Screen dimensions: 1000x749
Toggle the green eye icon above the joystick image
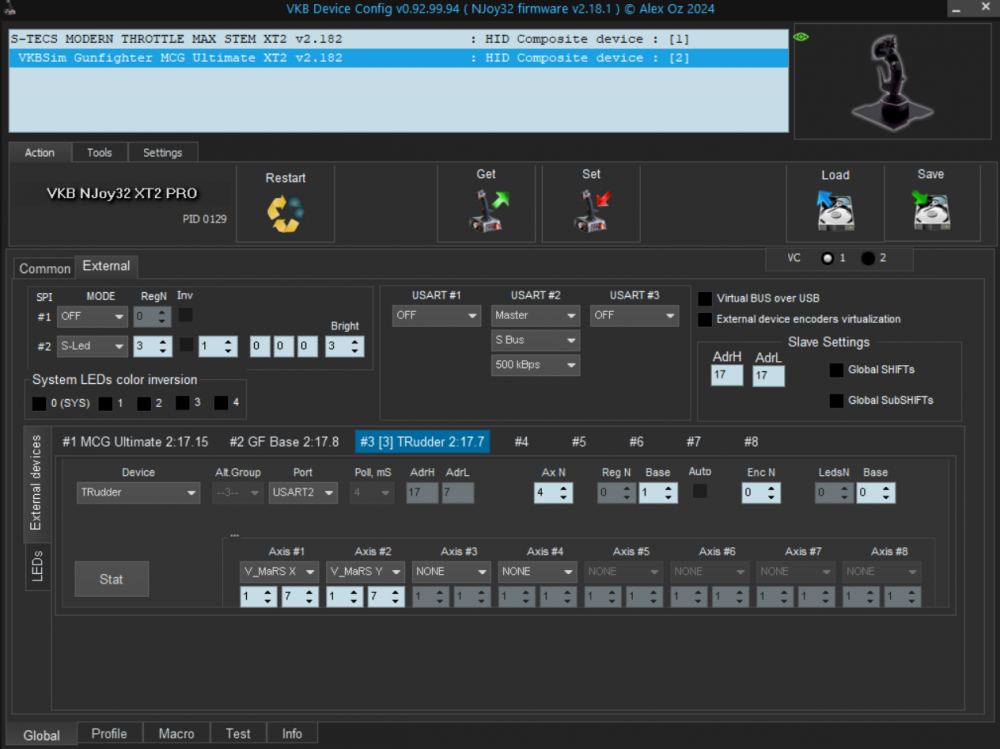click(799, 36)
